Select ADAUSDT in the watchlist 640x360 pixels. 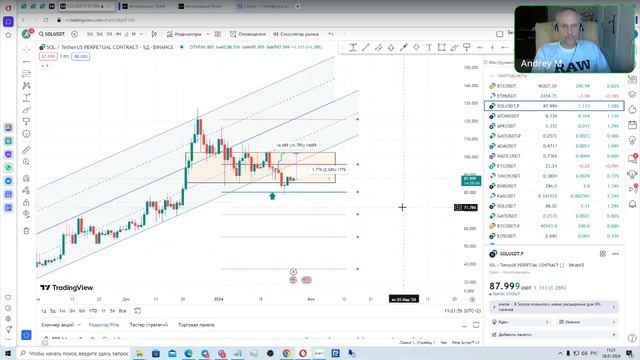click(x=554, y=146)
